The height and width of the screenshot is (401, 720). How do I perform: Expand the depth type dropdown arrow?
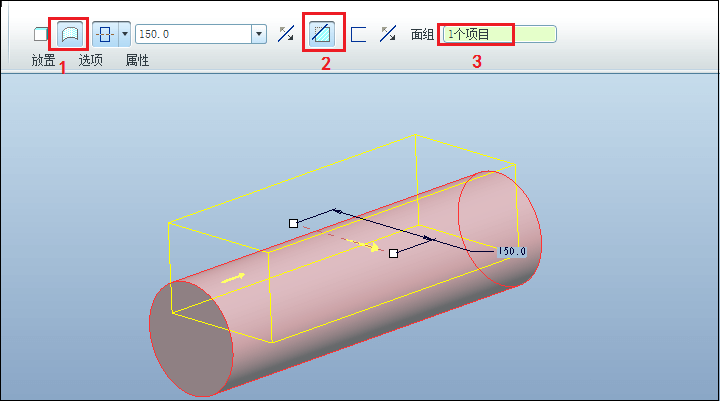click(x=124, y=34)
